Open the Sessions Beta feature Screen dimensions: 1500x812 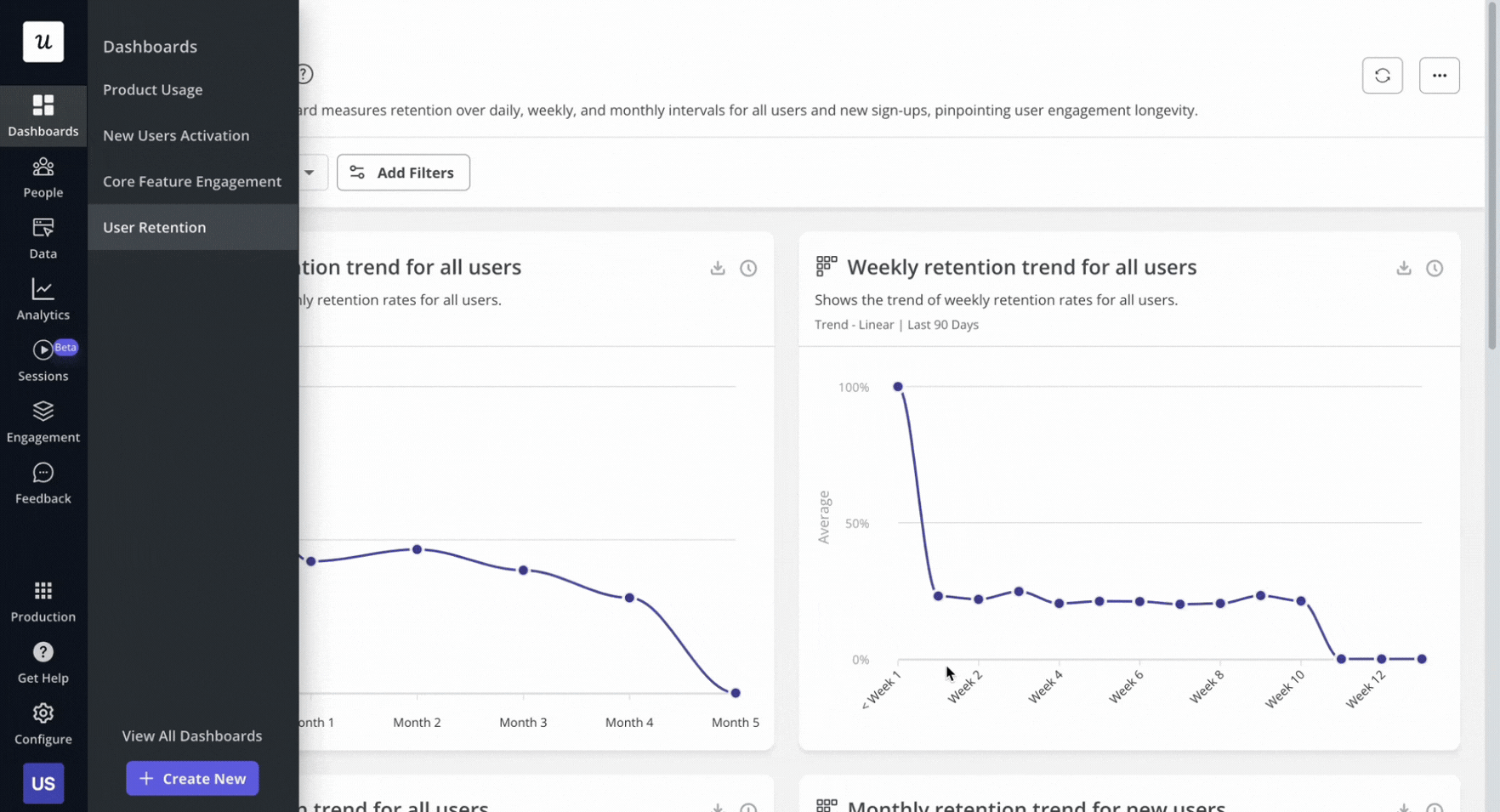pyautogui.click(x=43, y=361)
